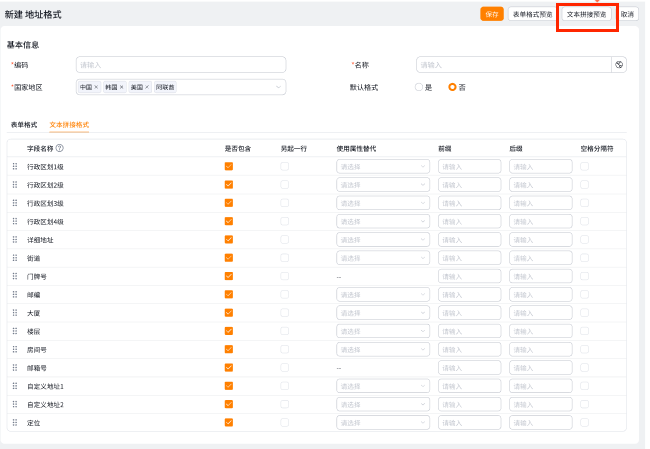This screenshot has height=449, width=650.
Task: Click drag handle icon for 邮编 row
Action: click(15, 294)
